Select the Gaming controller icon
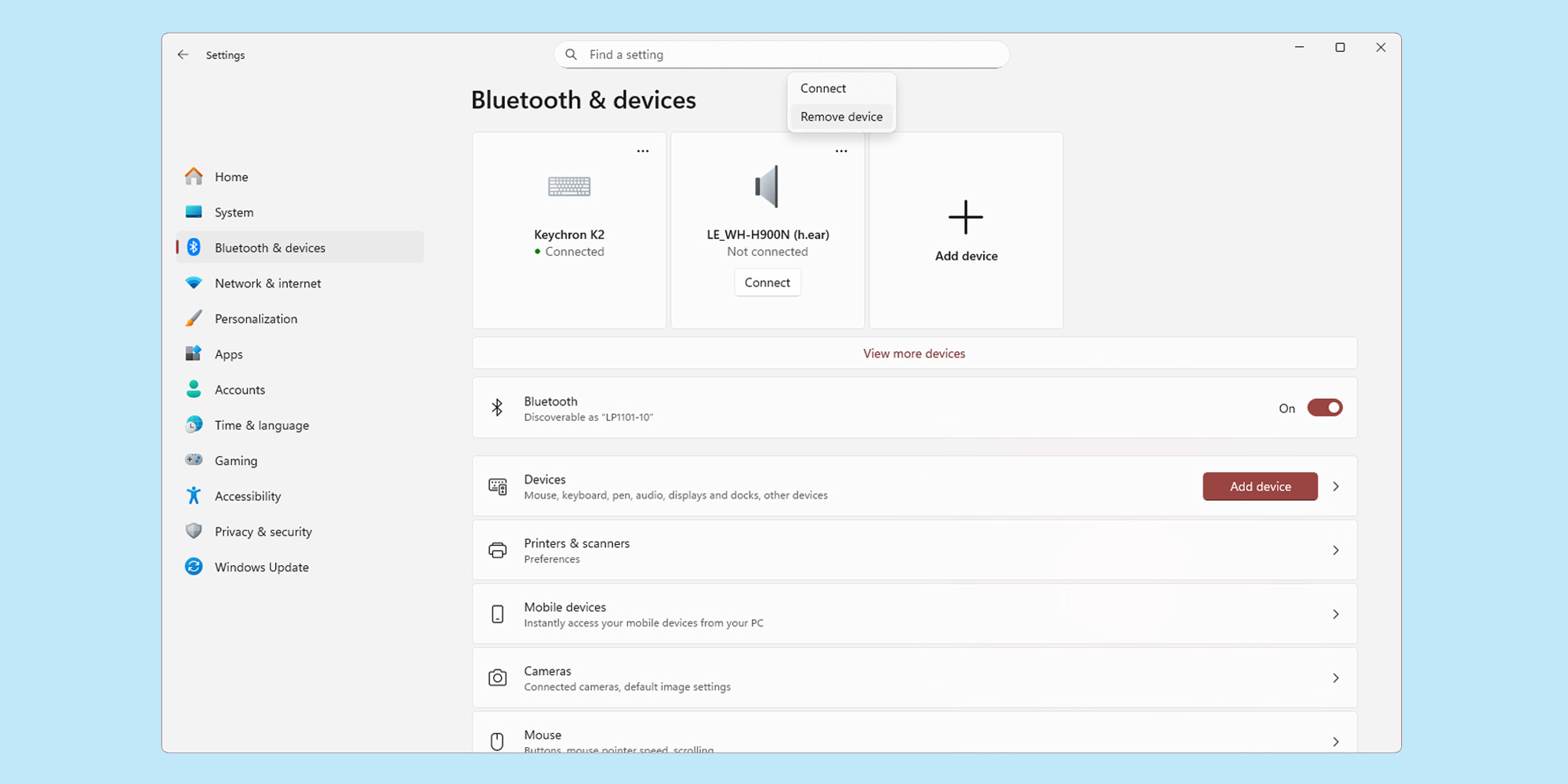Screen dimensions: 1568x784 pyautogui.click(x=194, y=460)
